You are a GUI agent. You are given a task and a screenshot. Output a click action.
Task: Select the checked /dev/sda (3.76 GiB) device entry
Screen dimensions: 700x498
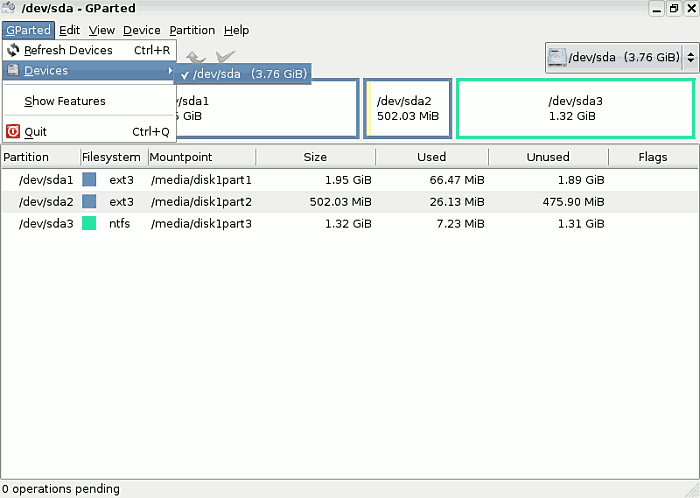click(245, 73)
